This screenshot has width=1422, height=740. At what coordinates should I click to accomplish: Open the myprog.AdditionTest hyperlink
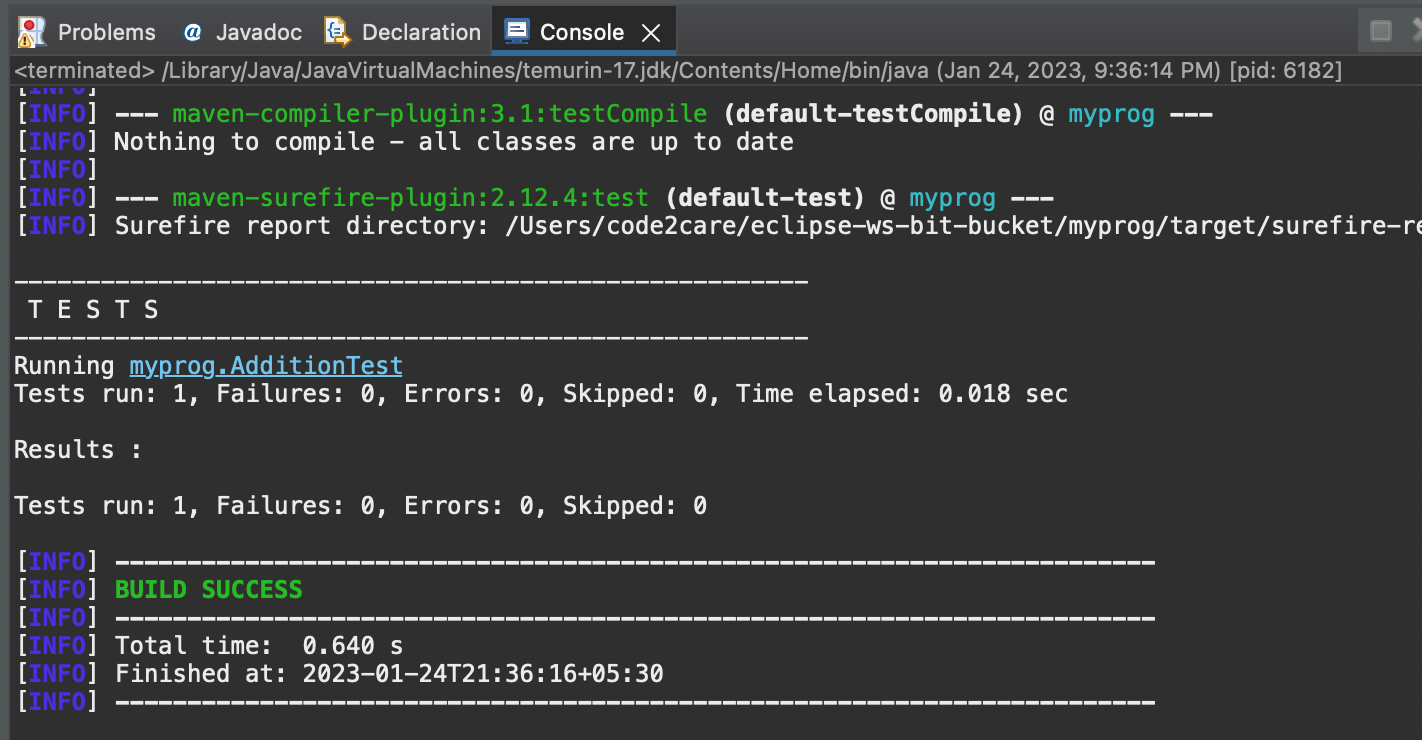266,365
